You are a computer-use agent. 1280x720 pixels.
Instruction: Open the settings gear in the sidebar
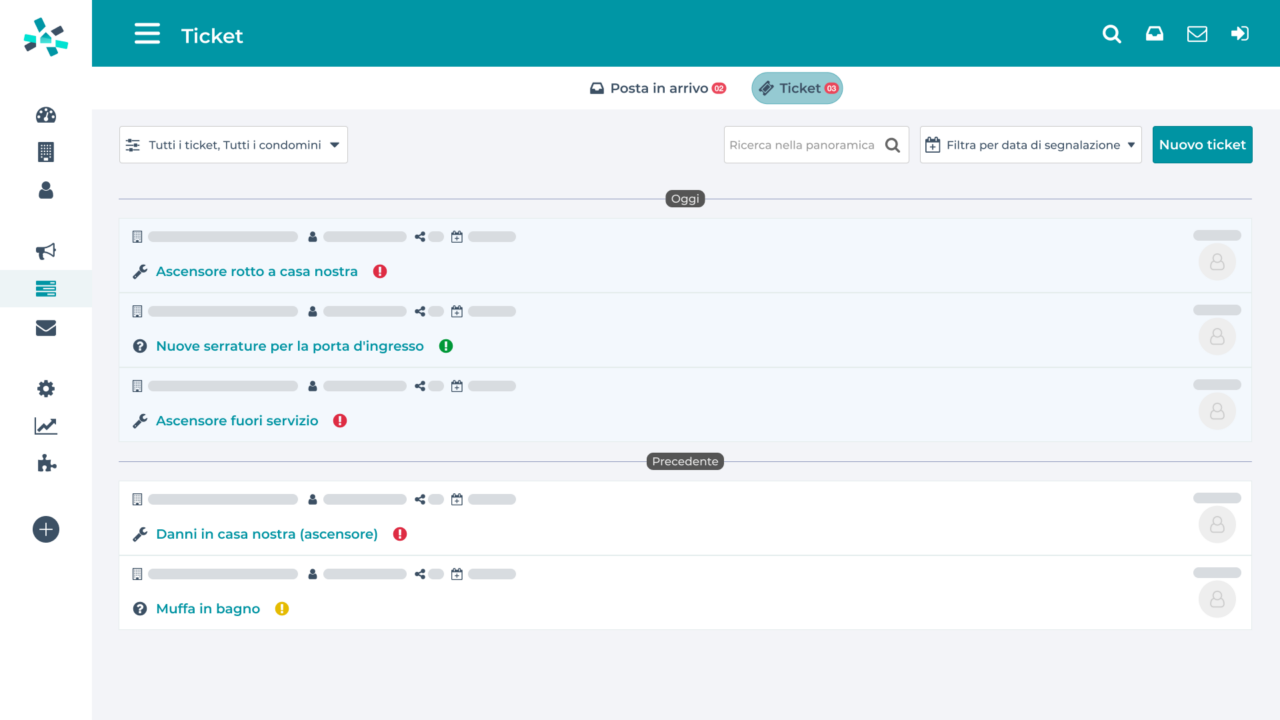[46, 388]
